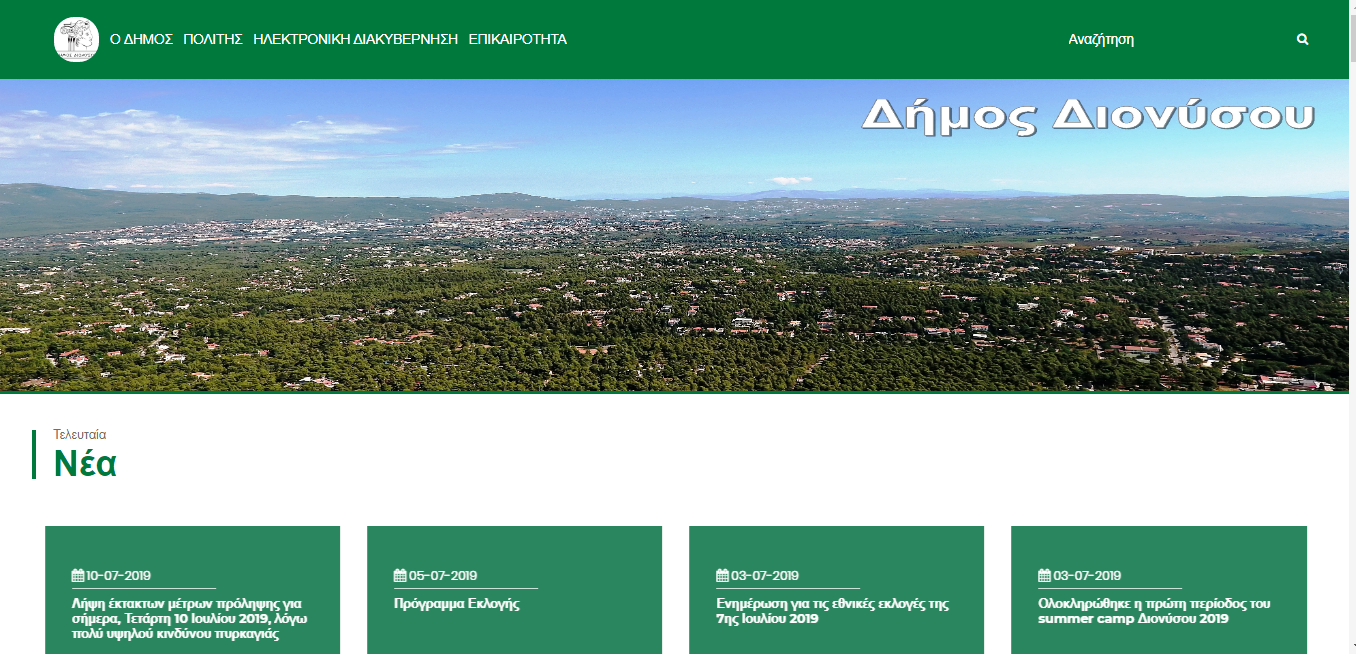
Task: Open the fire danger measures article
Action: click(188, 619)
